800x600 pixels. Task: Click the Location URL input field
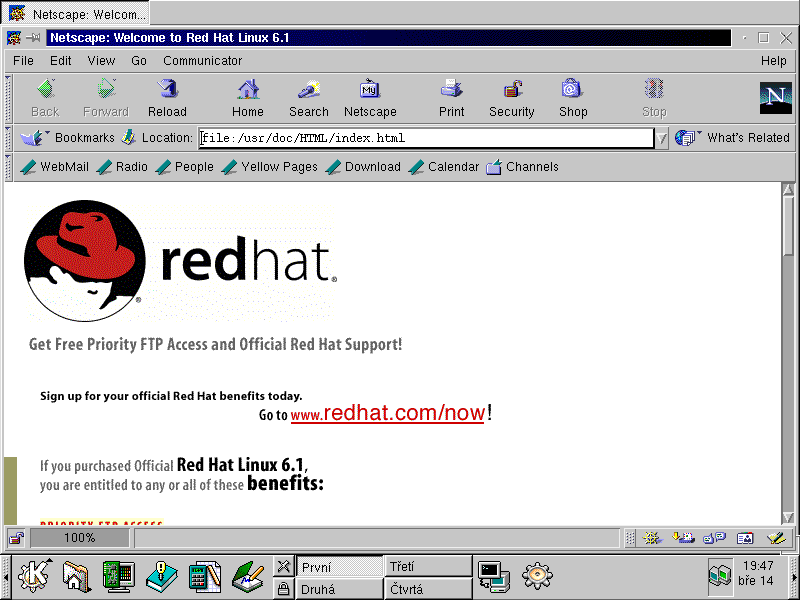(426, 138)
